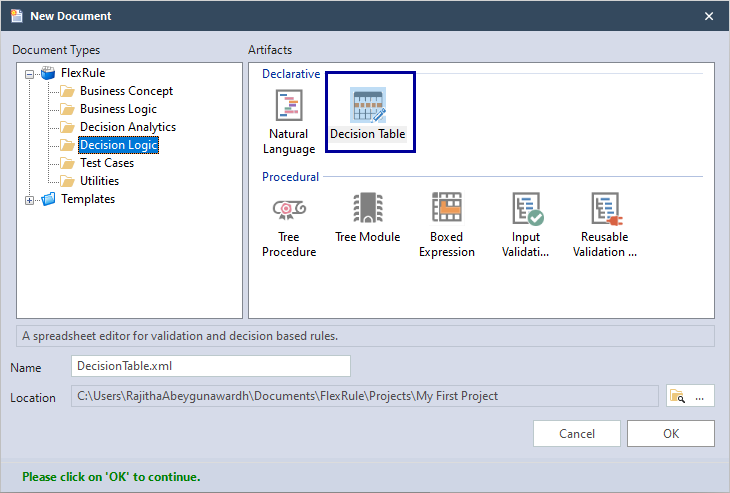
Task: Confirm the dialog with OK
Action: [671, 434]
